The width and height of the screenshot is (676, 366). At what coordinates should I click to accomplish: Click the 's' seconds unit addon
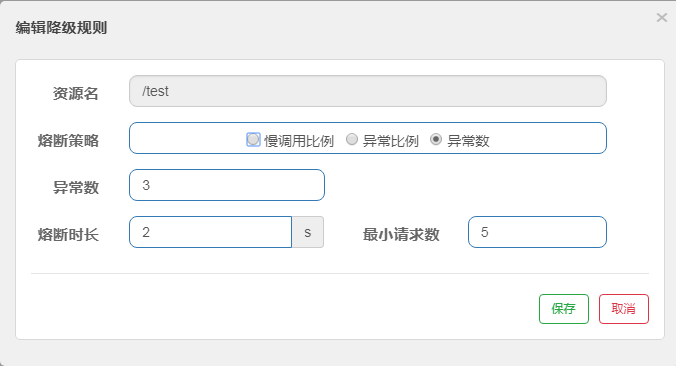307,232
